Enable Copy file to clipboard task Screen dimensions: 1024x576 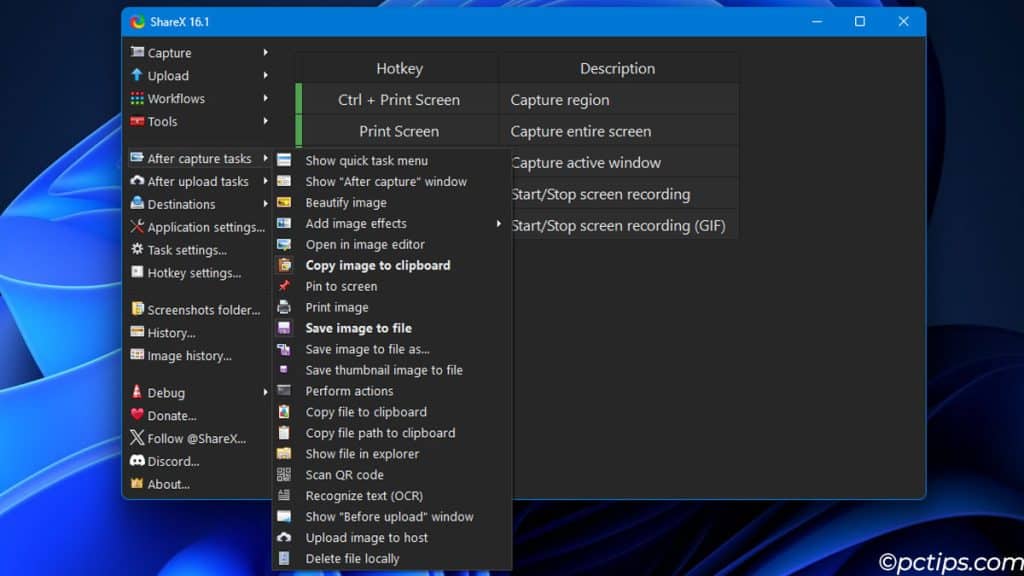click(392, 411)
